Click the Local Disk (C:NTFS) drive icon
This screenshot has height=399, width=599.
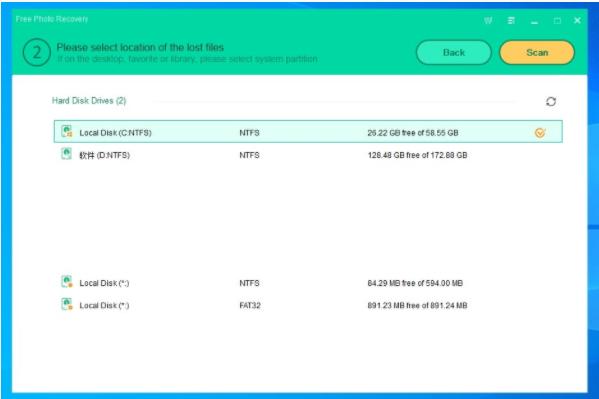point(67,131)
